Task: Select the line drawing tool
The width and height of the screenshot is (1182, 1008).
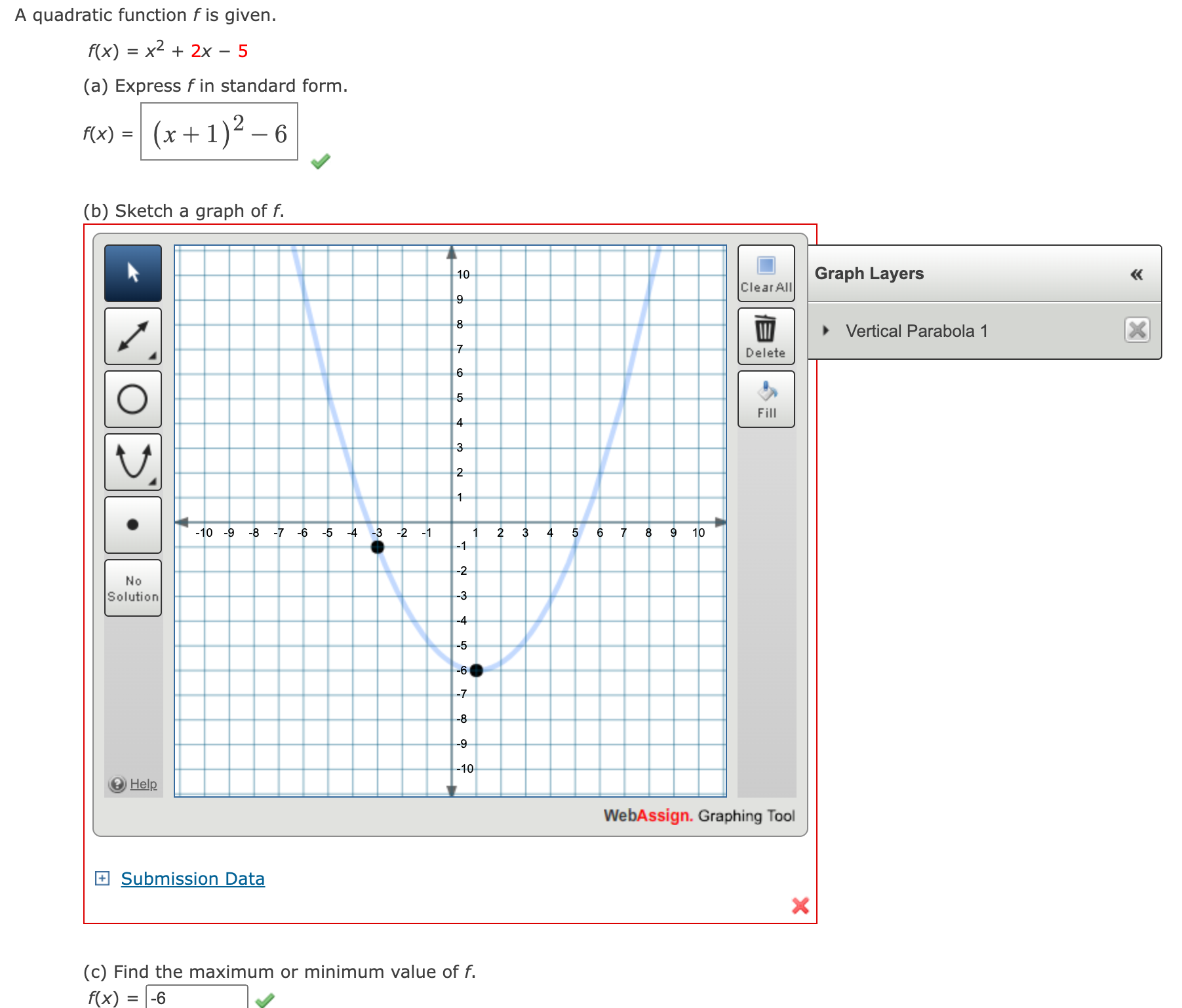Action: (133, 336)
